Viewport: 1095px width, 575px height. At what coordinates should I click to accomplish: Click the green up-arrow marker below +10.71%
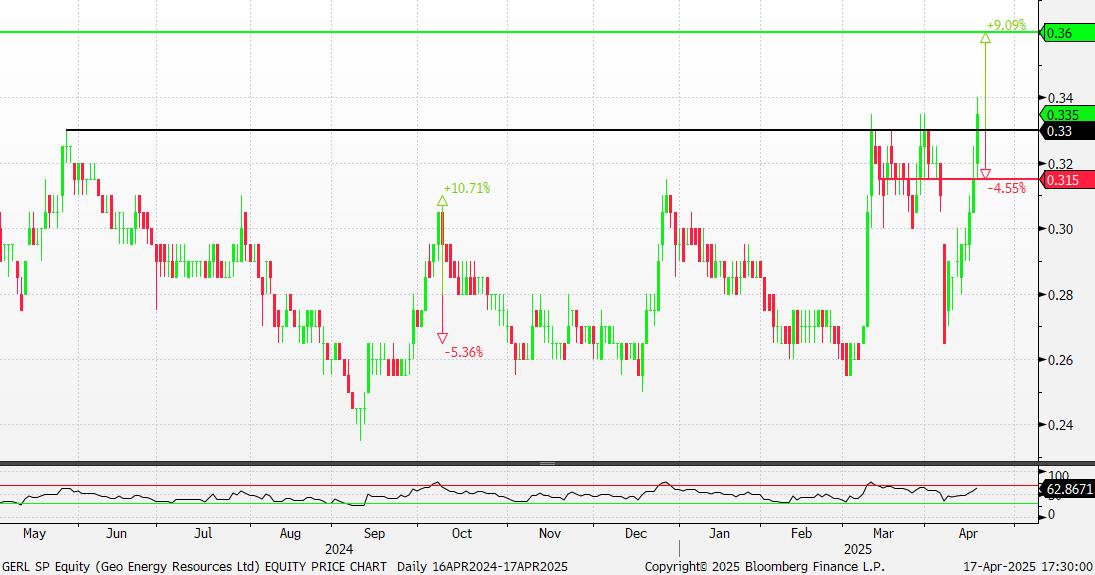[442, 201]
